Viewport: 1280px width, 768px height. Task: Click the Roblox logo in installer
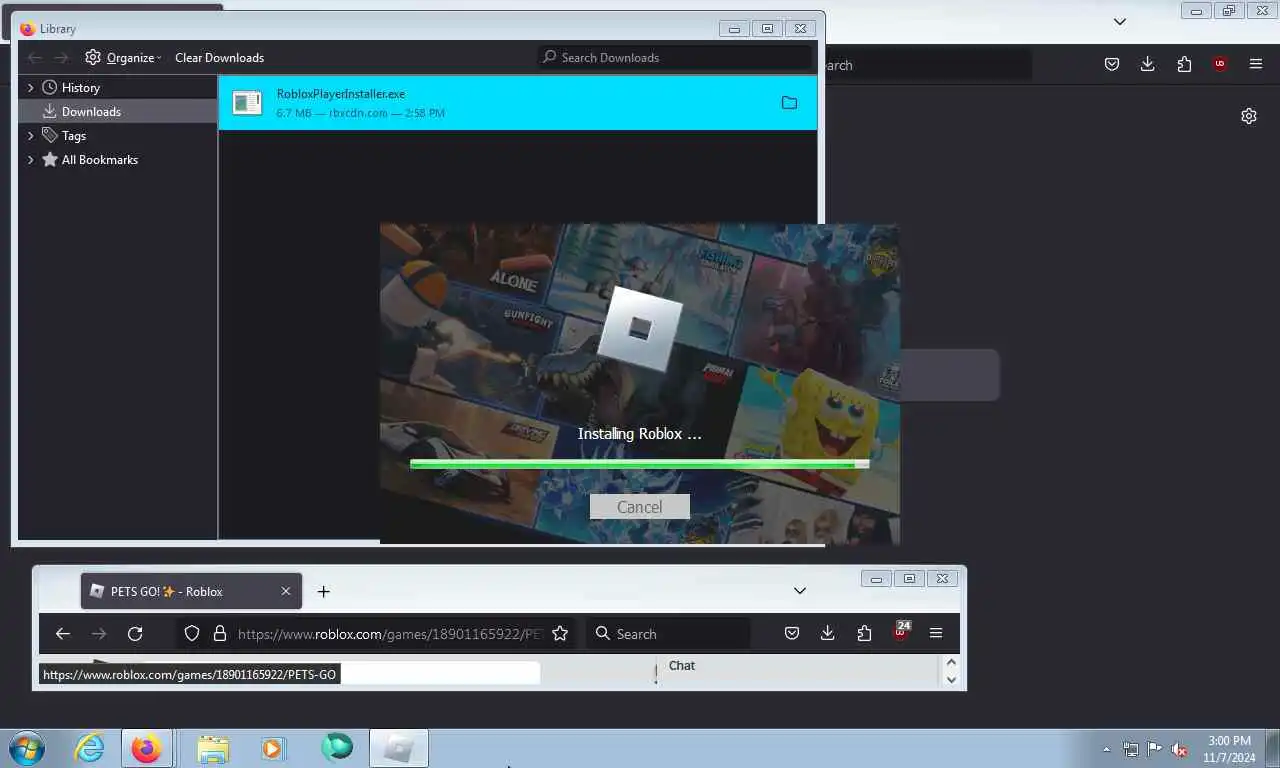(640, 328)
